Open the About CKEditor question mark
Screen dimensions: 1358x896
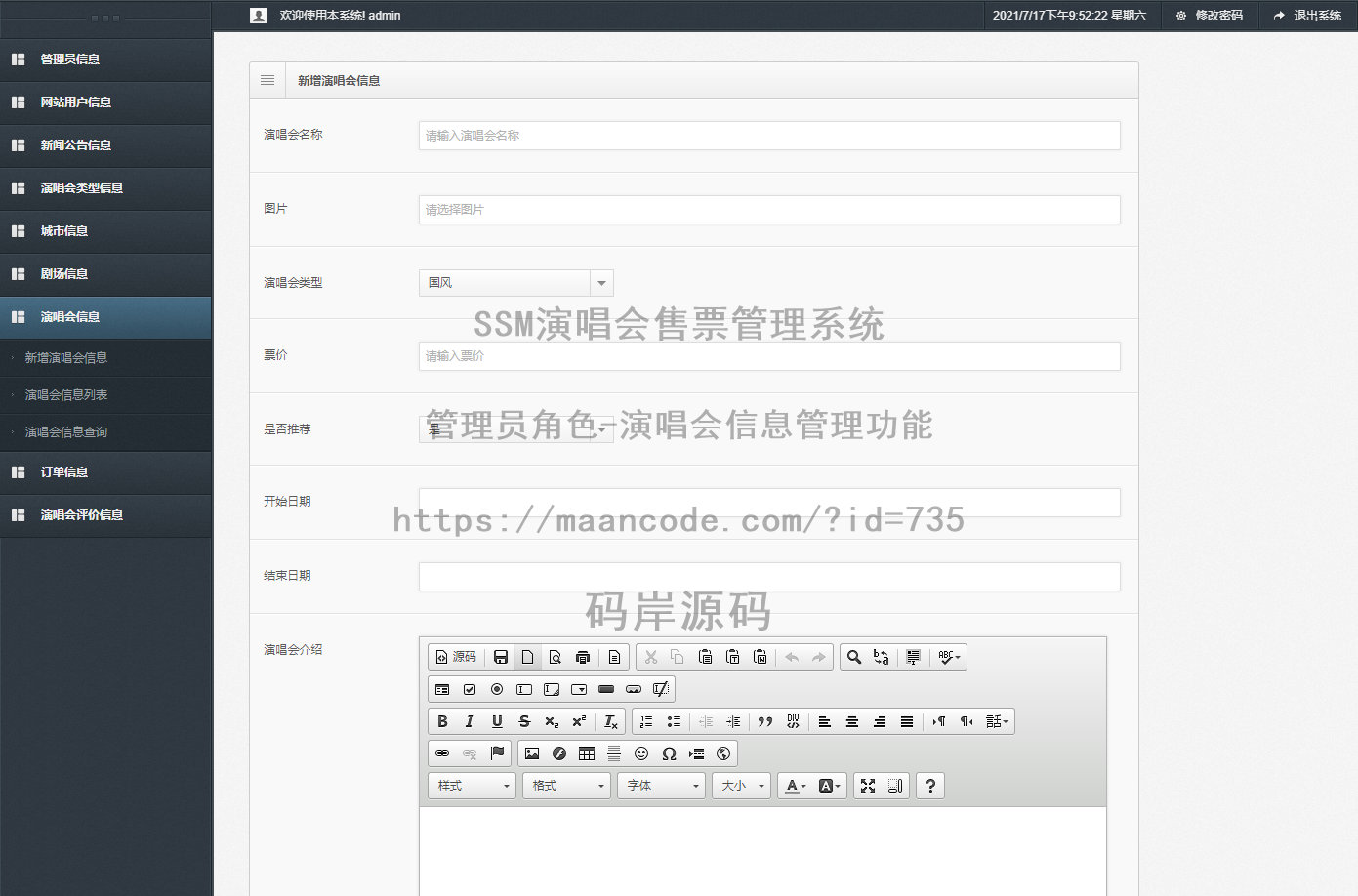click(930, 786)
